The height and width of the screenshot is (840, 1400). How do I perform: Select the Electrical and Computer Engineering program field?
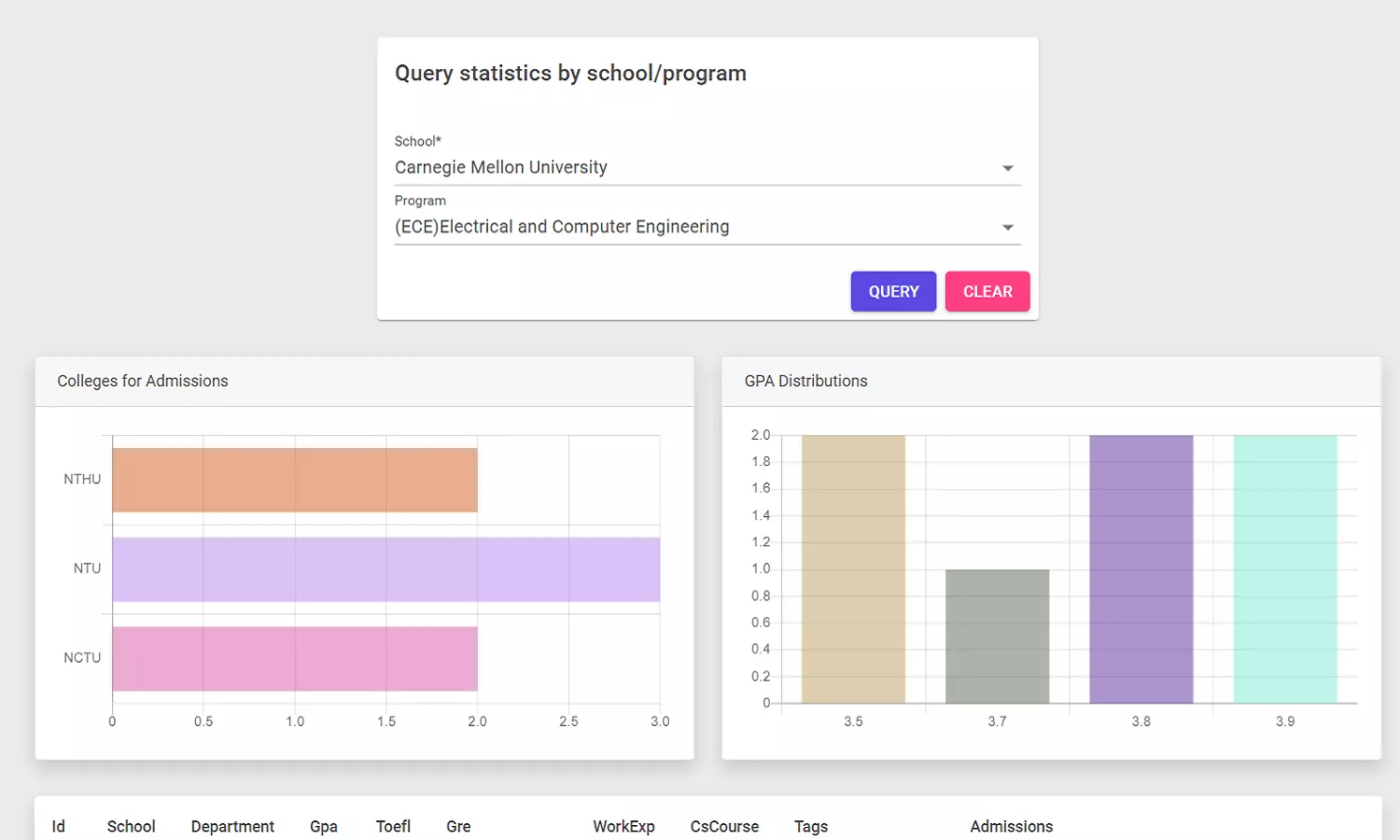click(x=691, y=227)
